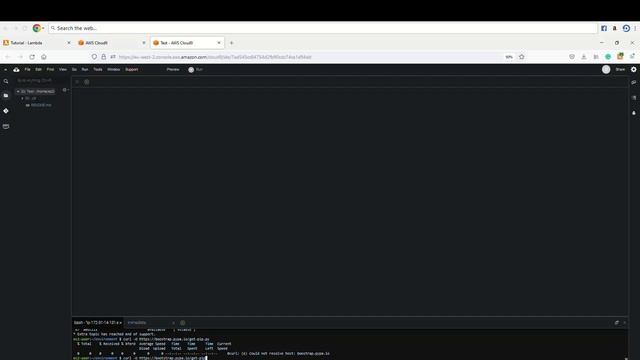
Task: Open Cloud9 preferences gear icon
Action: click(633, 69)
